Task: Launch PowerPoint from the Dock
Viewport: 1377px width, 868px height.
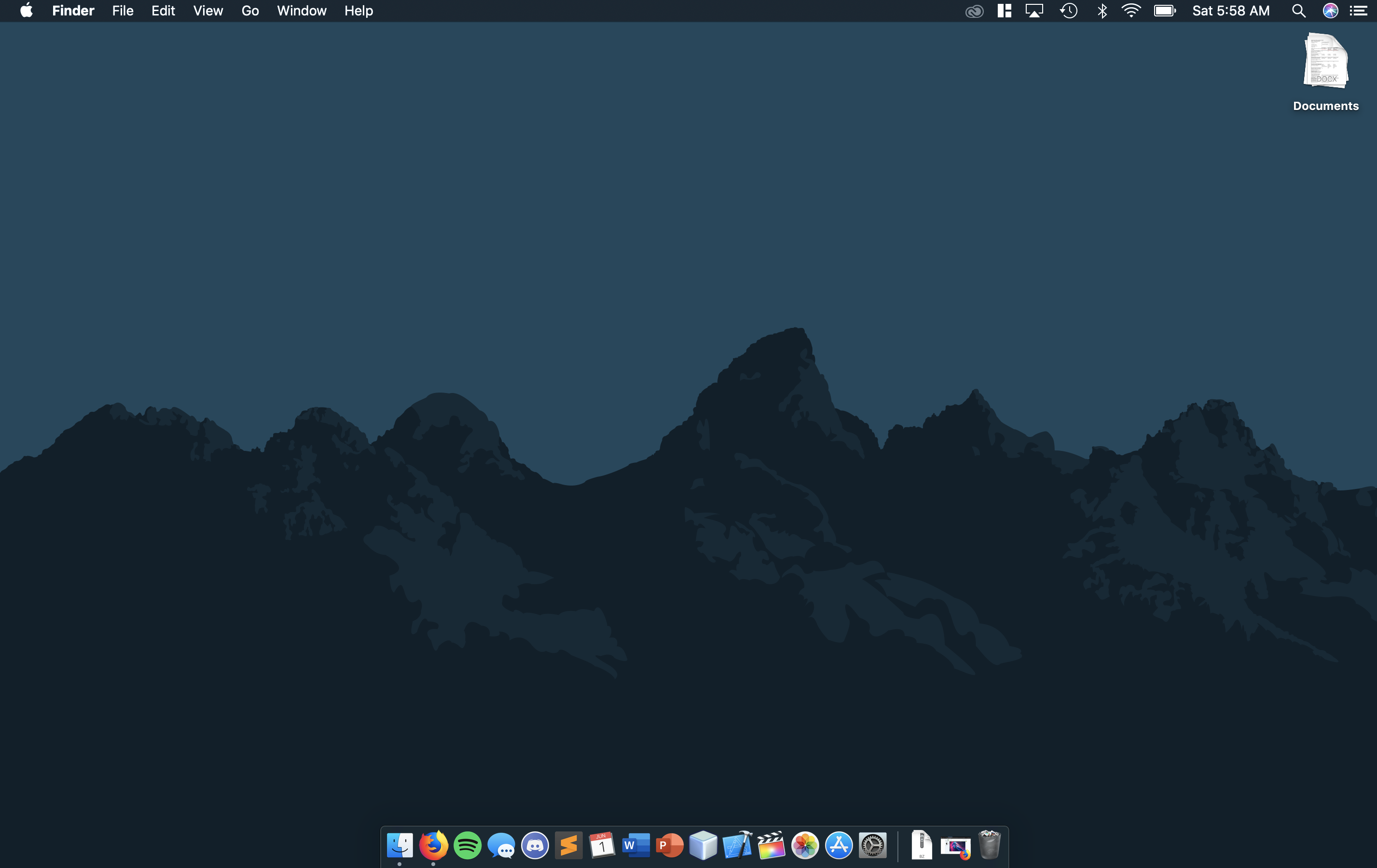Action: 670,845
